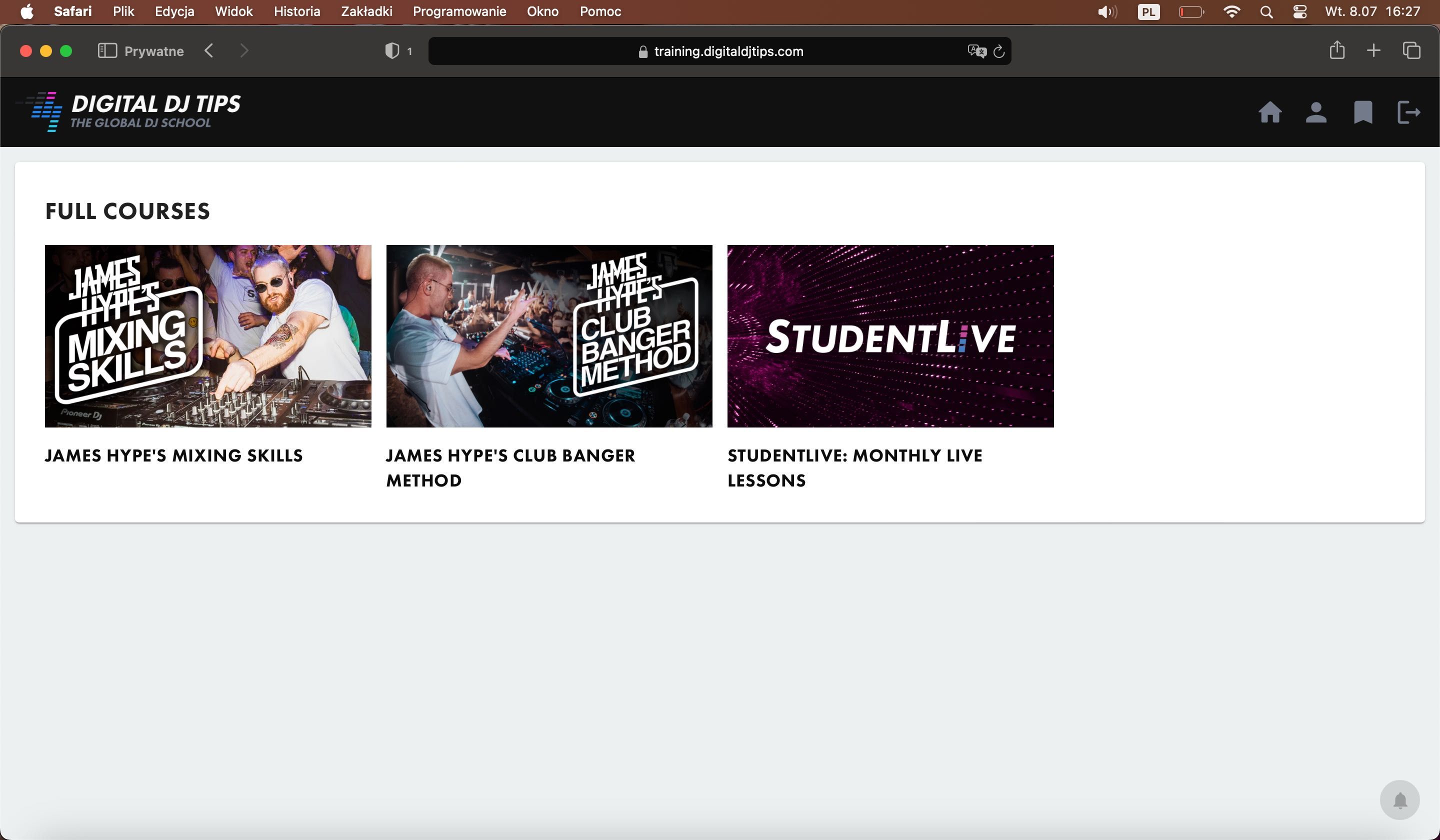This screenshot has width=1440, height=840.
Task: Open the Safari menu
Action: [72, 11]
